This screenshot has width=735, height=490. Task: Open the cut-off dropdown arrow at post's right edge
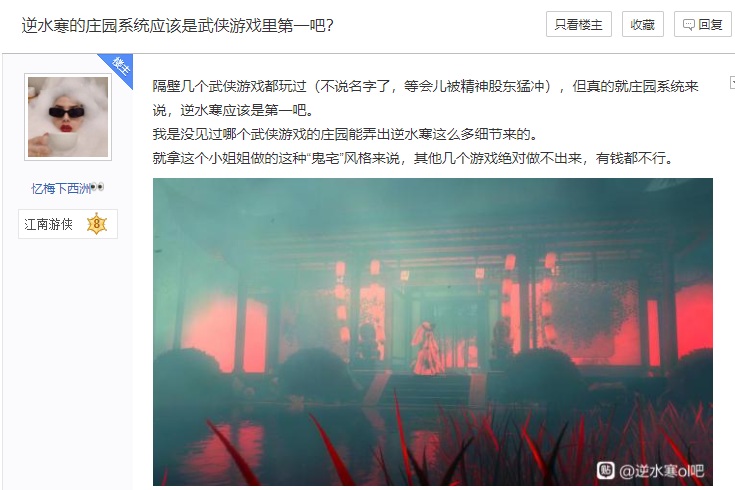point(732,83)
